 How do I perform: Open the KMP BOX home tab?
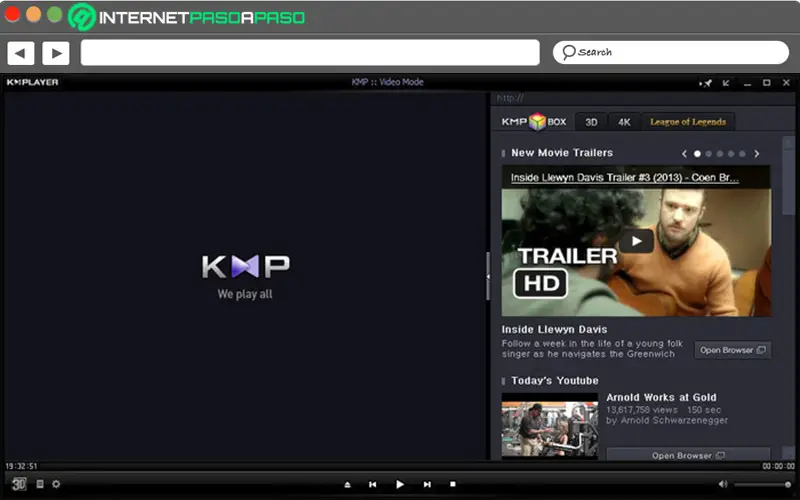[x=534, y=122]
